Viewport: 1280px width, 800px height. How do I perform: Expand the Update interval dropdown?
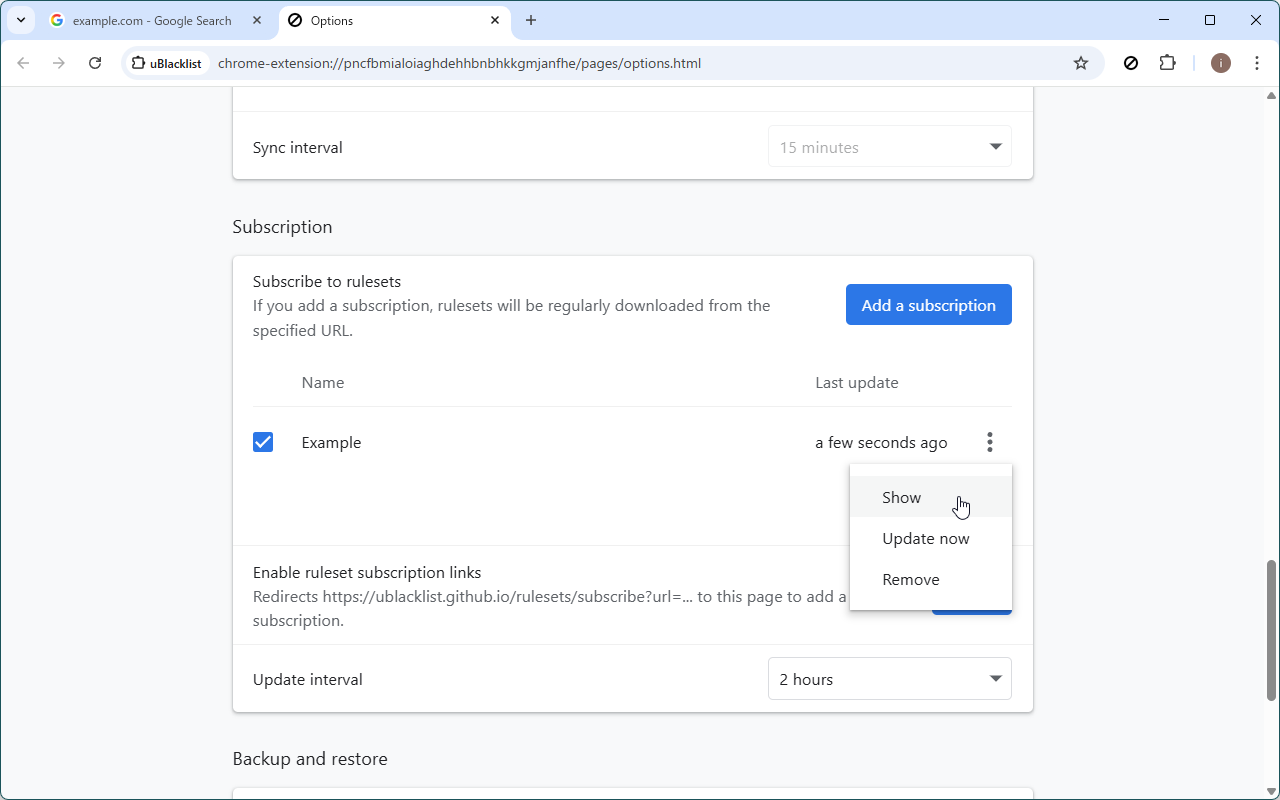(889, 679)
